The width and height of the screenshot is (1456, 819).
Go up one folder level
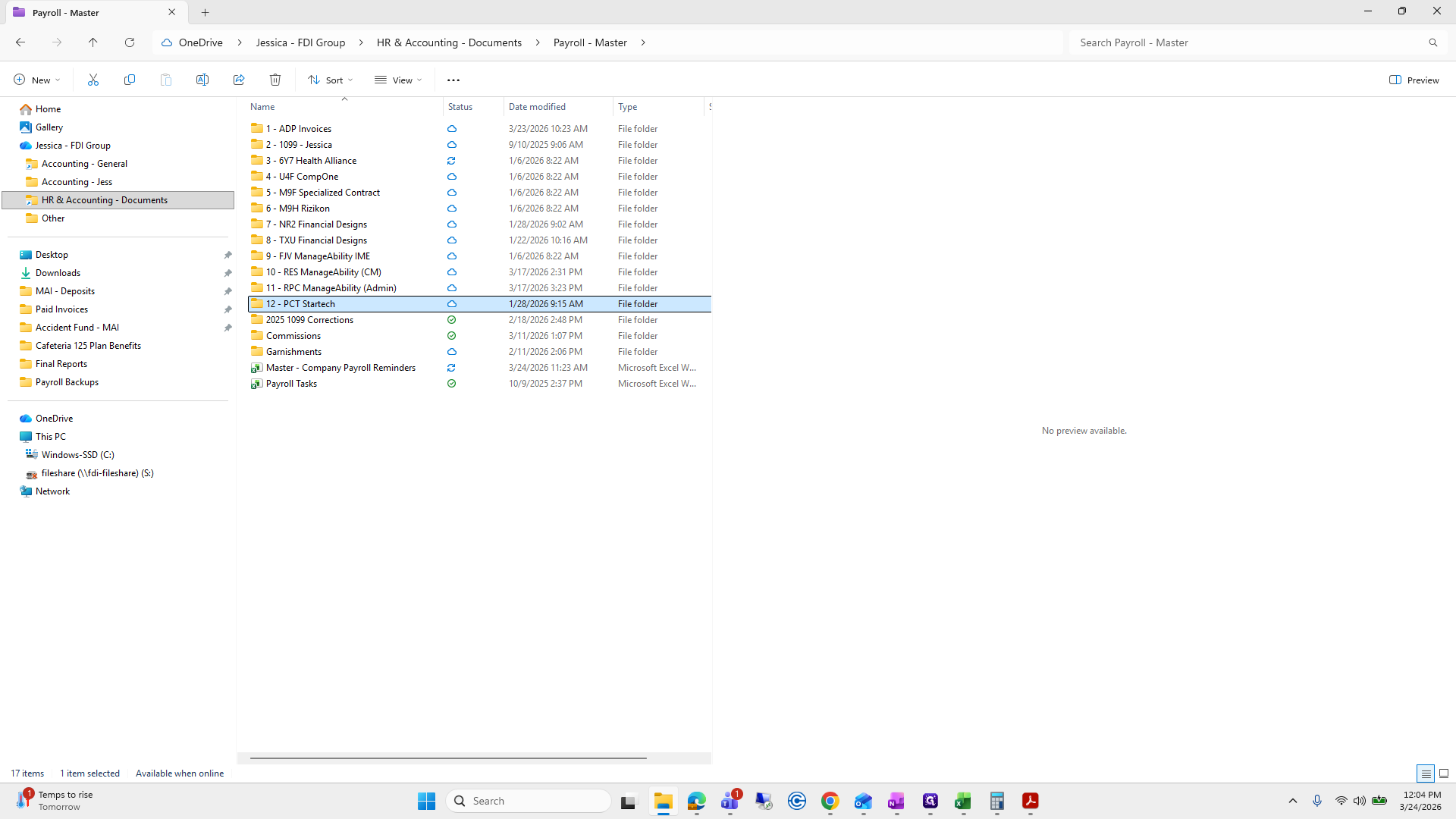(93, 42)
